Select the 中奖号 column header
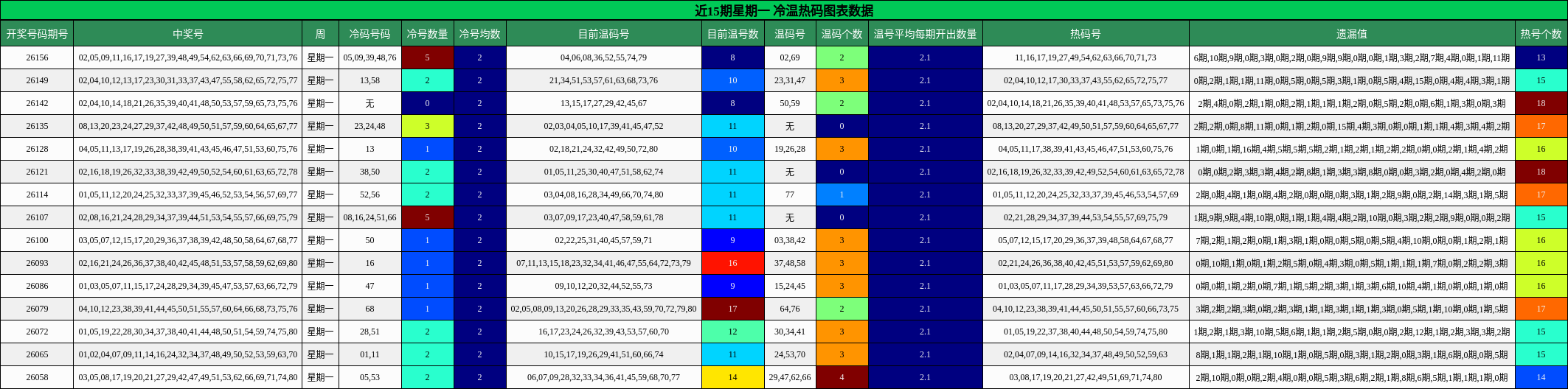Image resolution: width=1568 pixels, height=389 pixels. [x=188, y=34]
